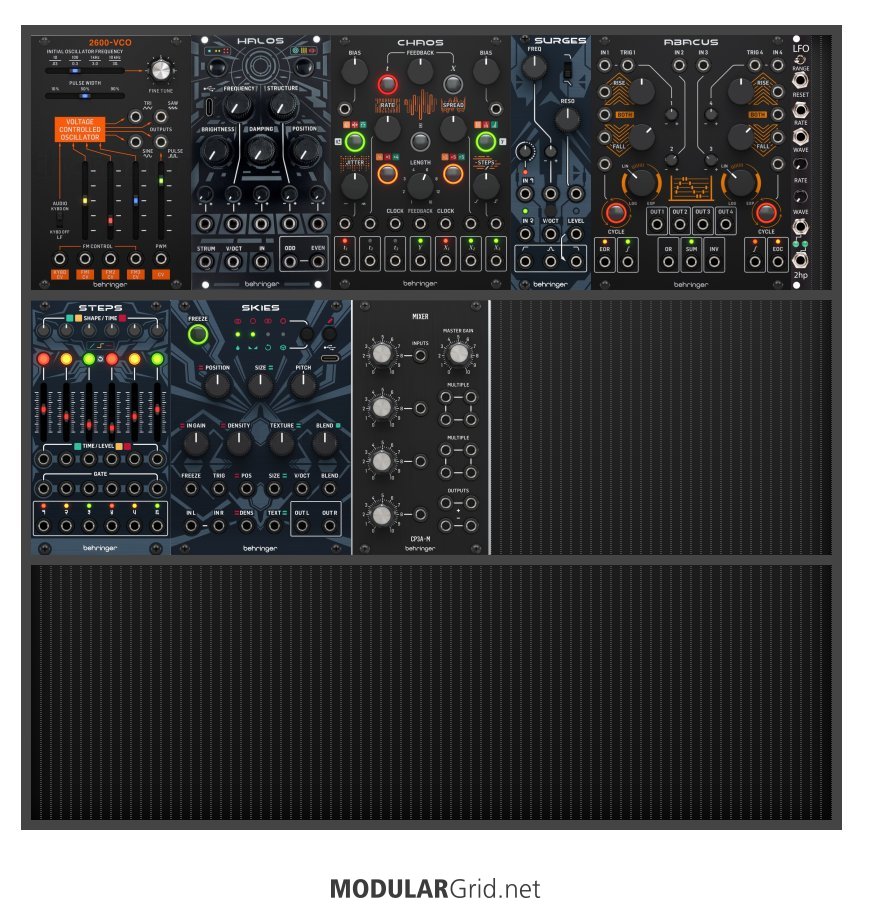
Task: Click the Halos Structure knob
Action: tap(283, 107)
